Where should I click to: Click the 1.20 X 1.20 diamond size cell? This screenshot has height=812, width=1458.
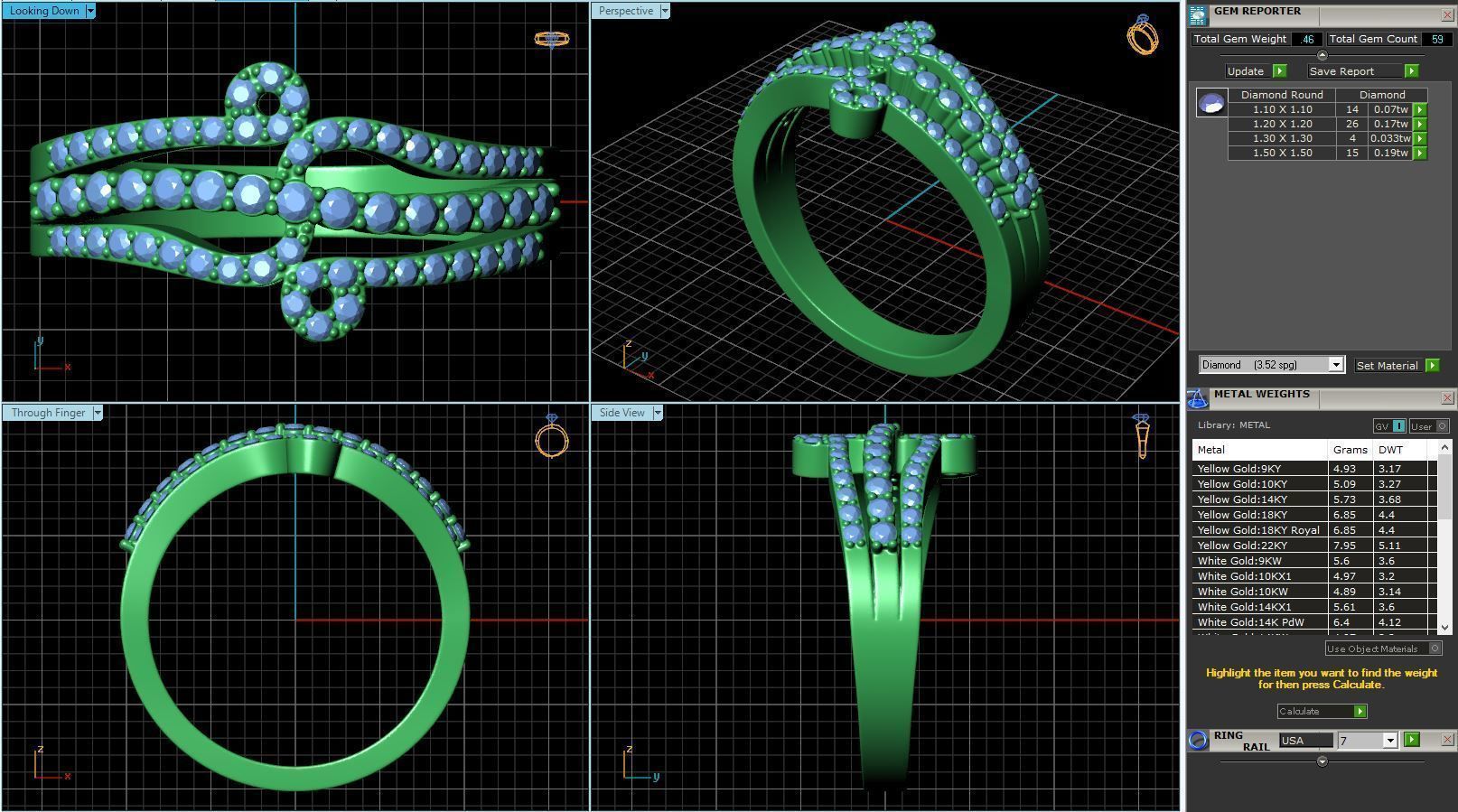pos(1282,125)
